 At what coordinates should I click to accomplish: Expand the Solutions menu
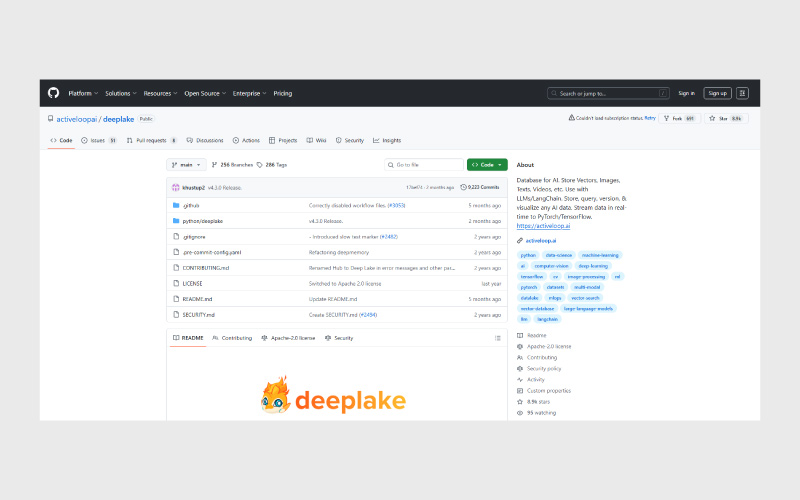click(x=121, y=93)
